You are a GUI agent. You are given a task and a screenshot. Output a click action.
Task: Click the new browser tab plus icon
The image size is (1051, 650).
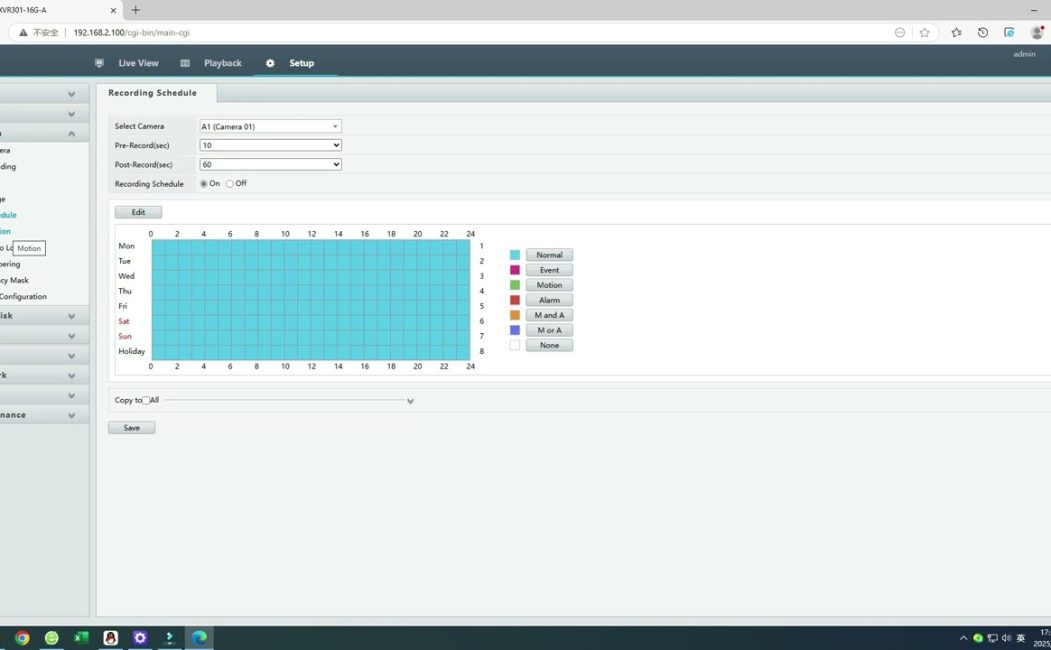point(136,10)
